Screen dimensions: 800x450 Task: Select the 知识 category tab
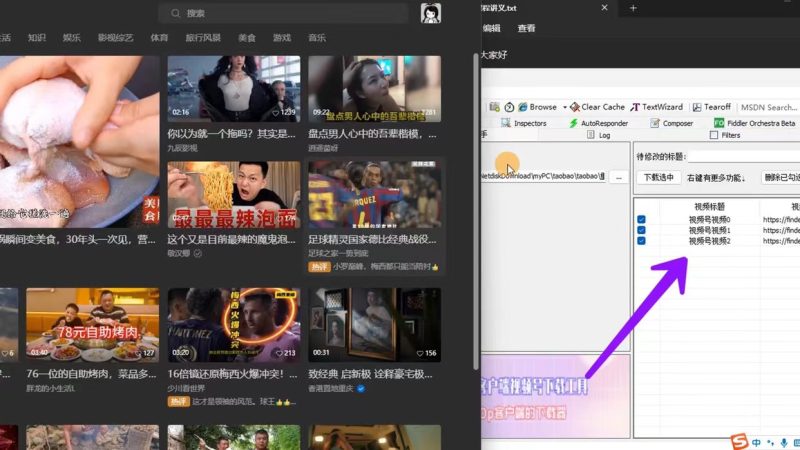pyautogui.click(x=37, y=38)
